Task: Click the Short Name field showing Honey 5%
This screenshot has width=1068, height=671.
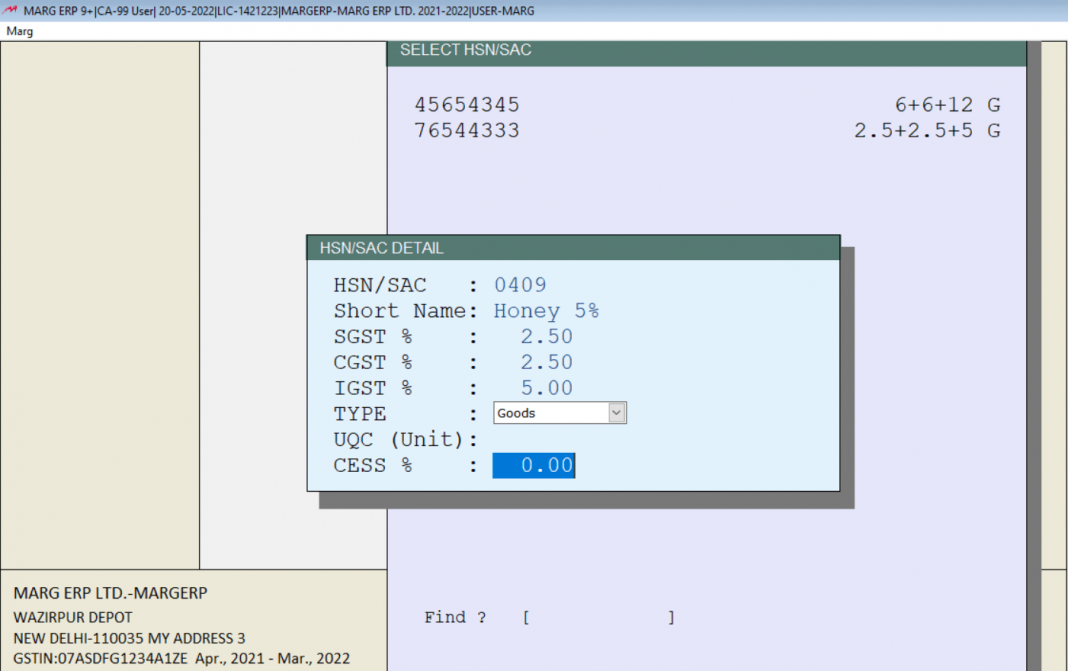Action: tap(547, 311)
